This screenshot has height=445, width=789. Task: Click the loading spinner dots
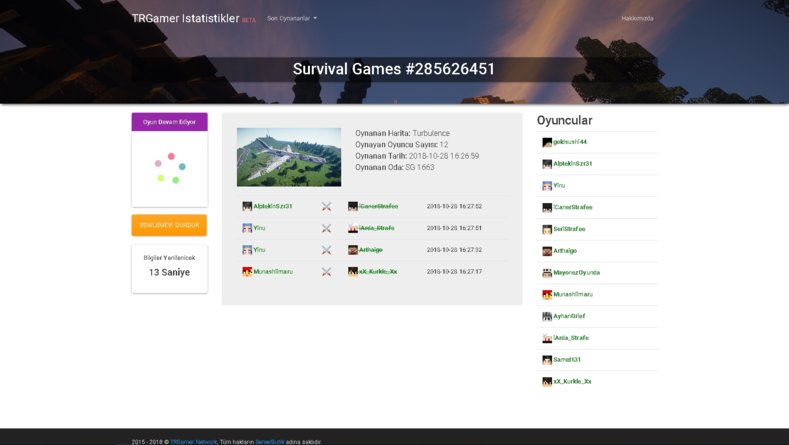pyautogui.click(x=170, y=168)
